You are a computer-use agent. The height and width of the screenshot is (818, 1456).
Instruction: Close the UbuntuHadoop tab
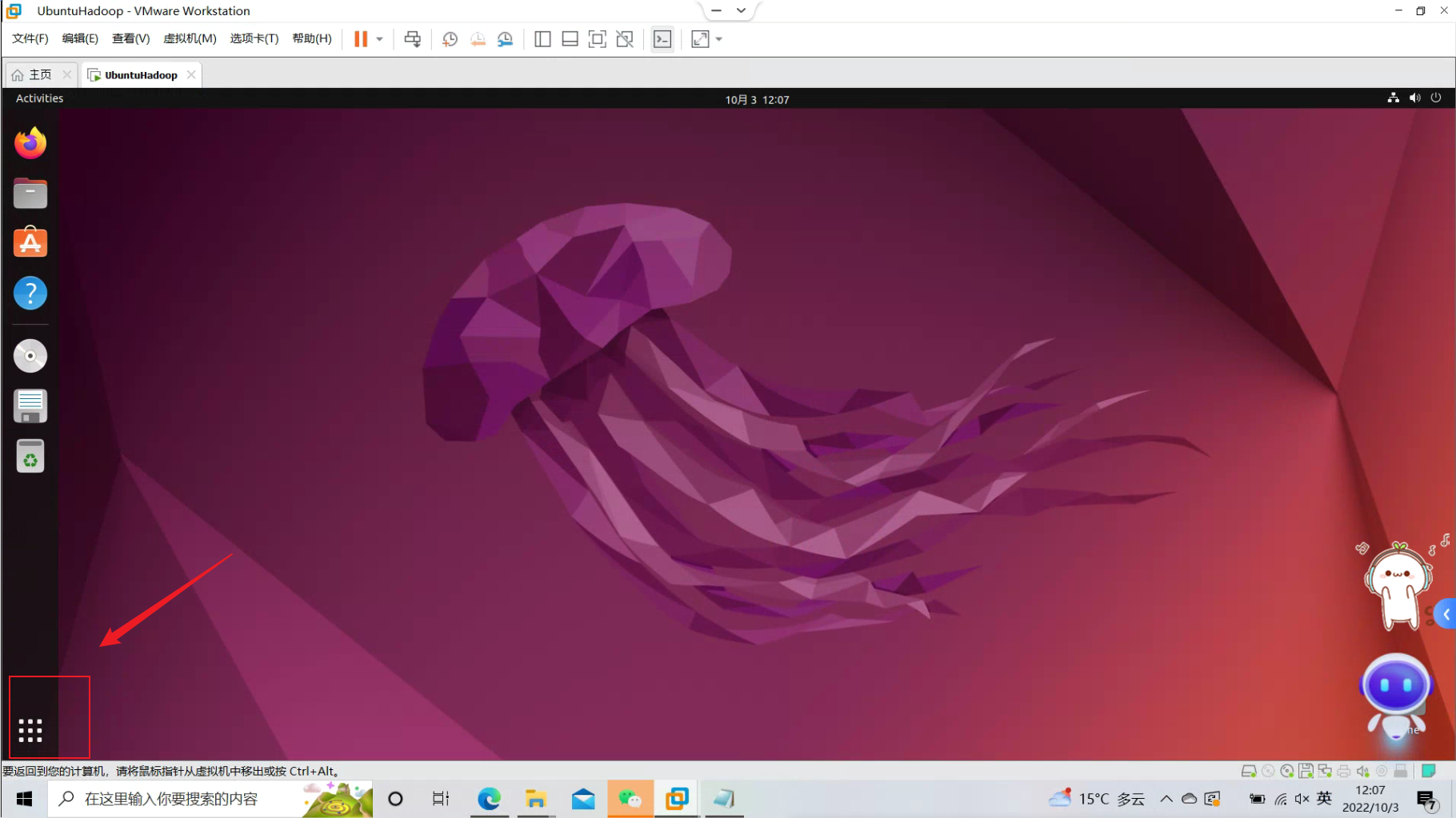pos(191,74)
